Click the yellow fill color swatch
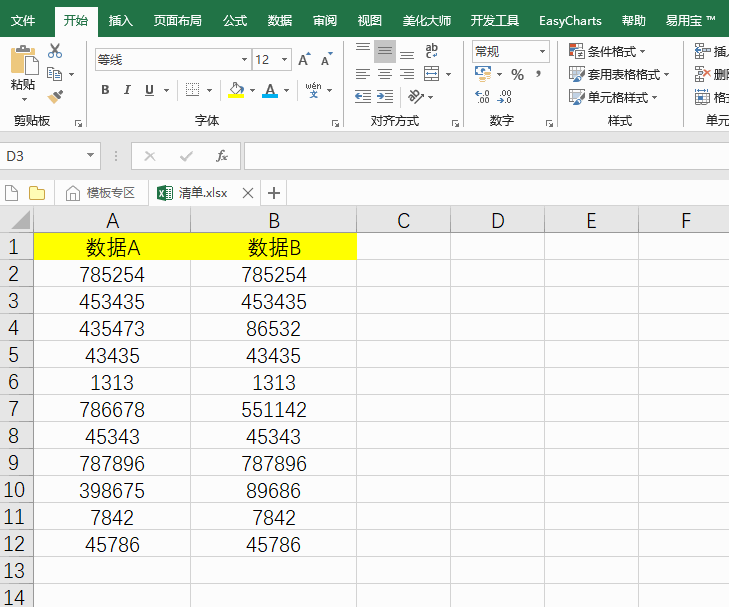This screenshot has height=607, width=729. 235,90
